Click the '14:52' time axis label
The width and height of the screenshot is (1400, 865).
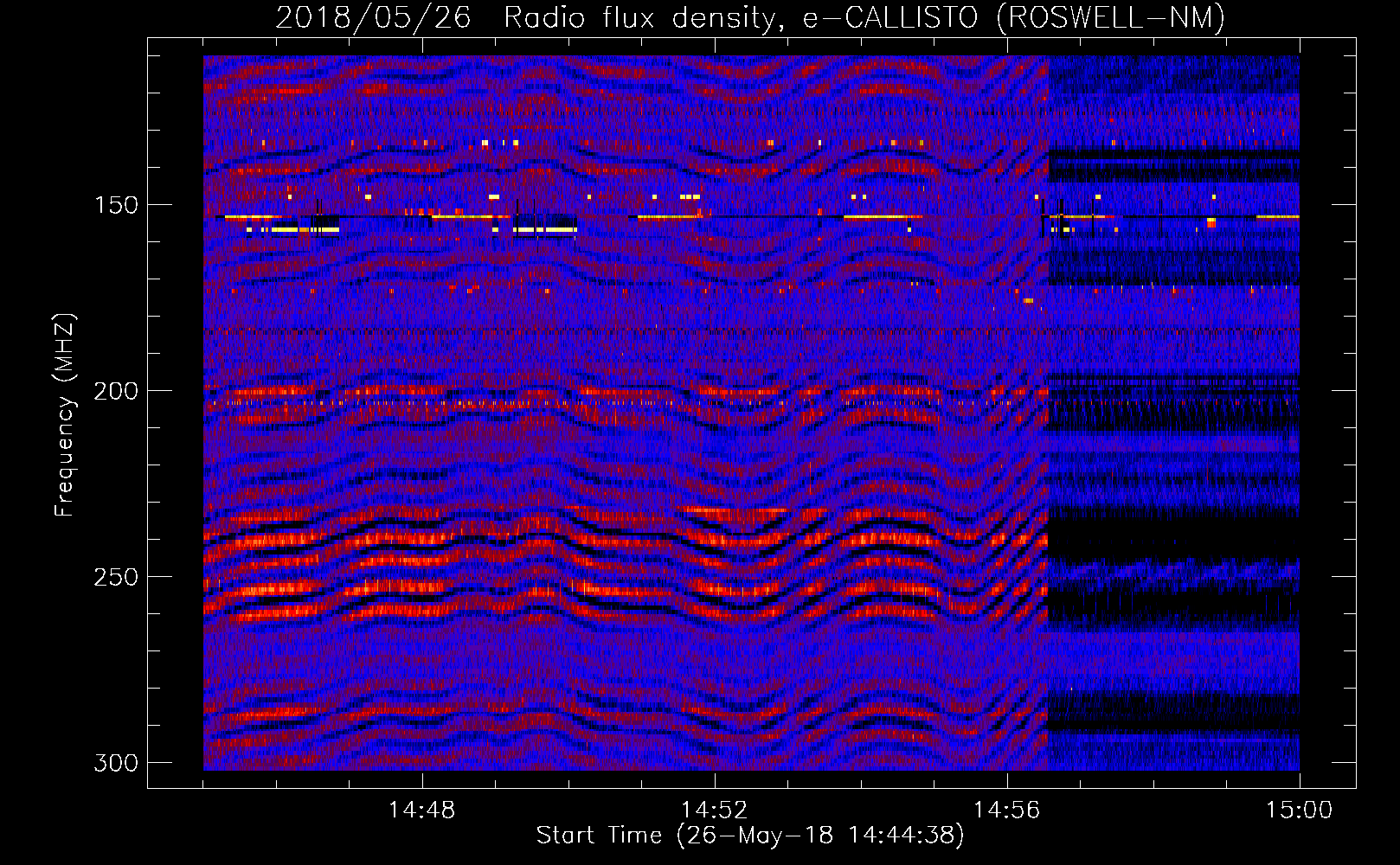click(715, 811)
